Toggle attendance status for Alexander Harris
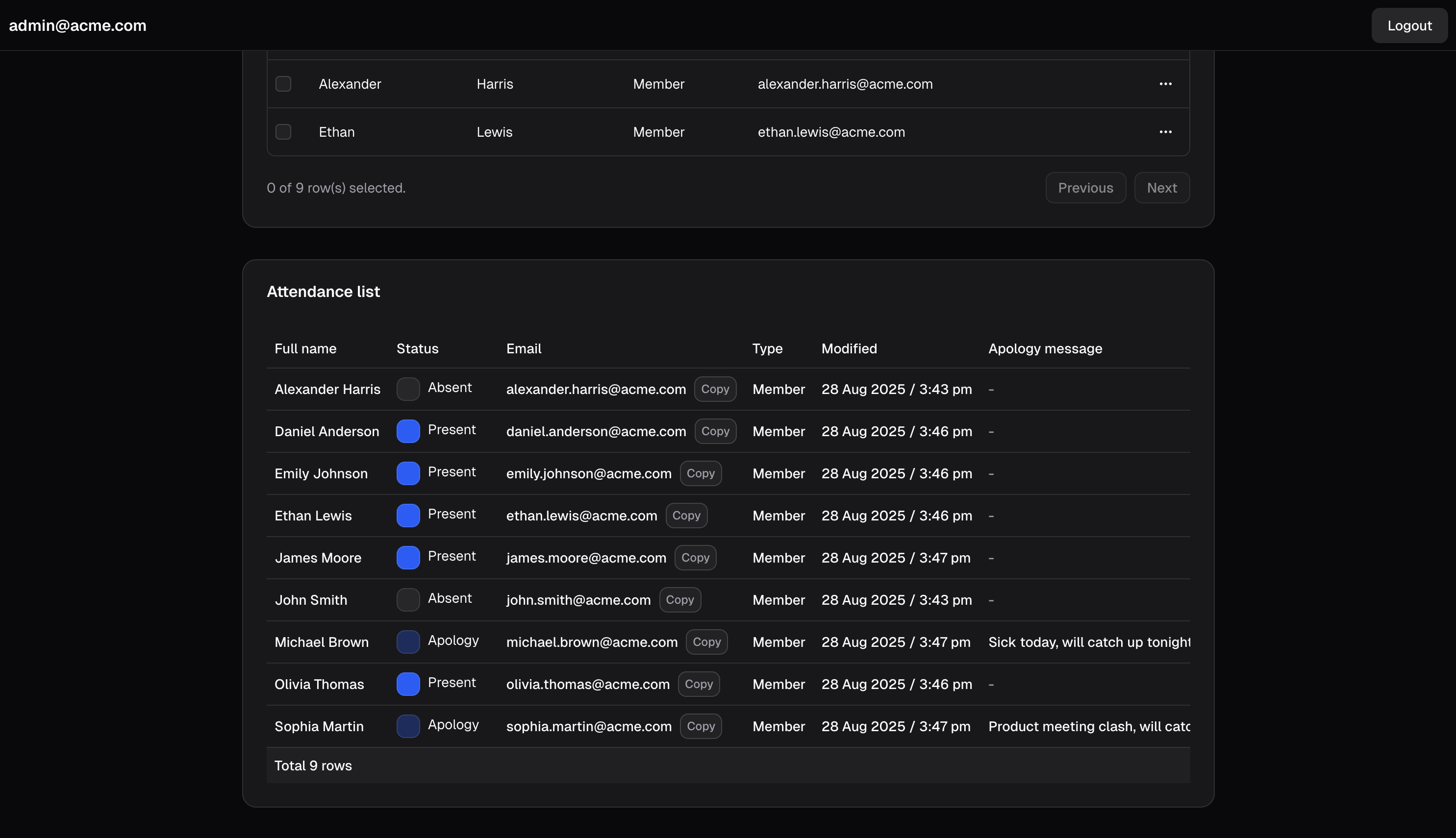 408,389
